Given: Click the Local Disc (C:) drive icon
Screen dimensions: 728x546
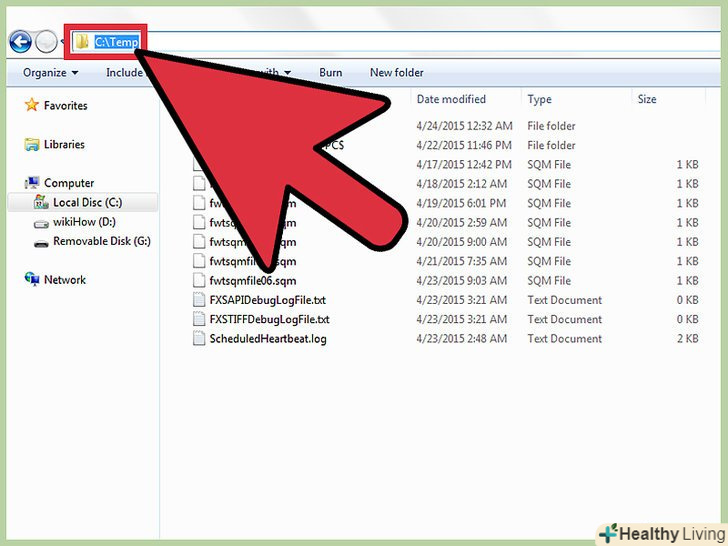Looking at the screenshot, I should (41, 202).
